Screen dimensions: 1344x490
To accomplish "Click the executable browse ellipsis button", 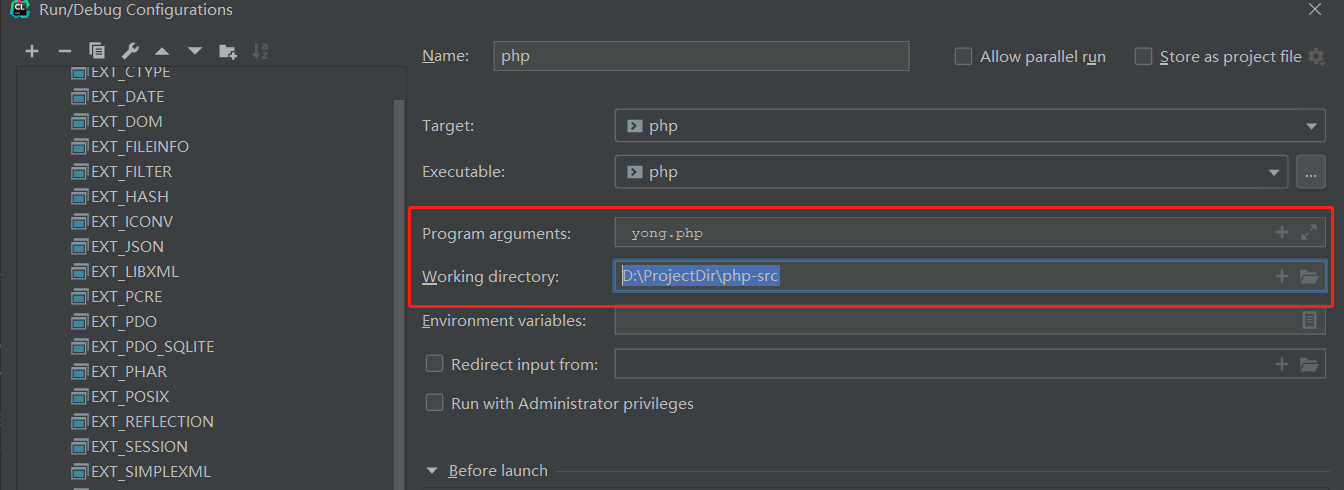I will click(x=1311, y=172).
